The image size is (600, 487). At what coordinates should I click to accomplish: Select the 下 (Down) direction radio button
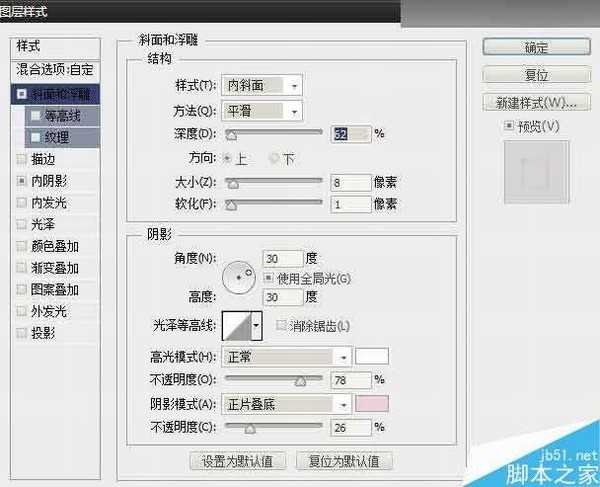pyautogui.click(x=273, y=158)
